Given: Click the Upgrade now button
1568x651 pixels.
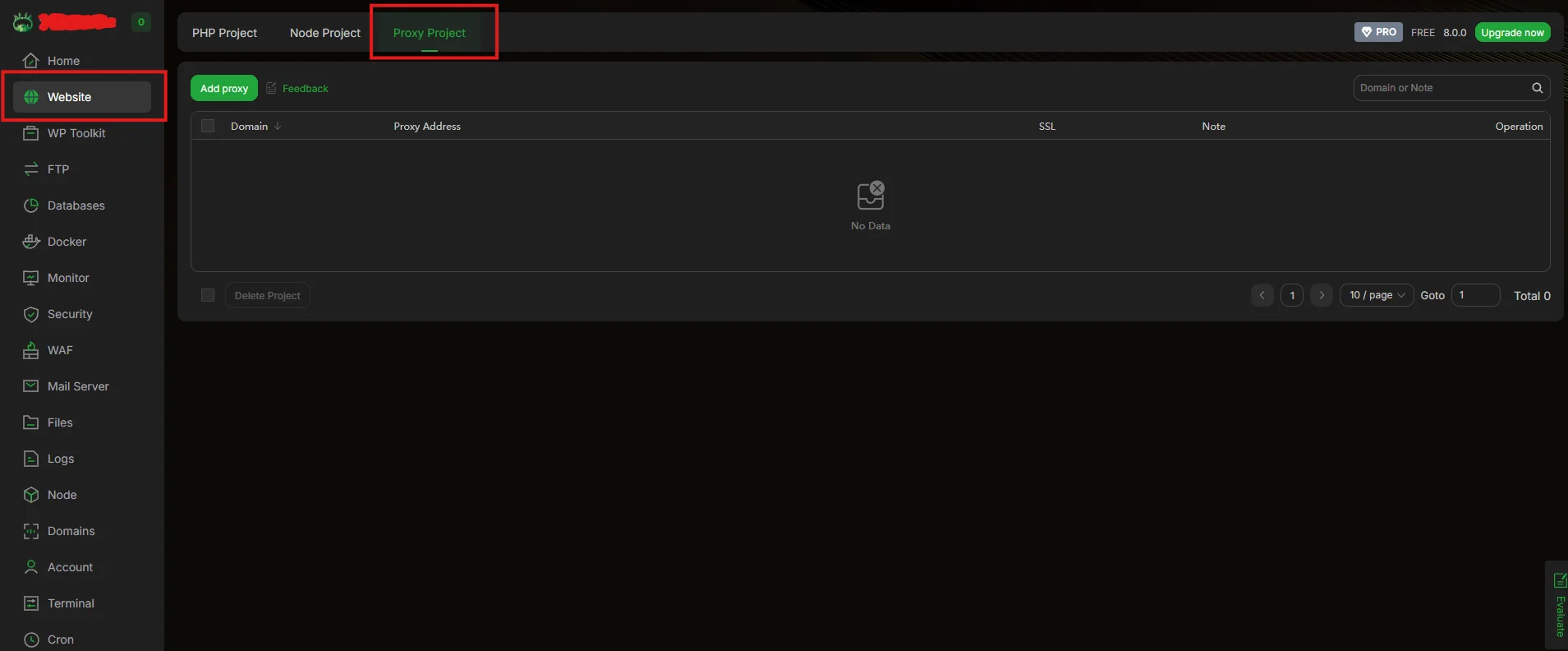Looking at the screenshot, I should (x=1512, y=32).
